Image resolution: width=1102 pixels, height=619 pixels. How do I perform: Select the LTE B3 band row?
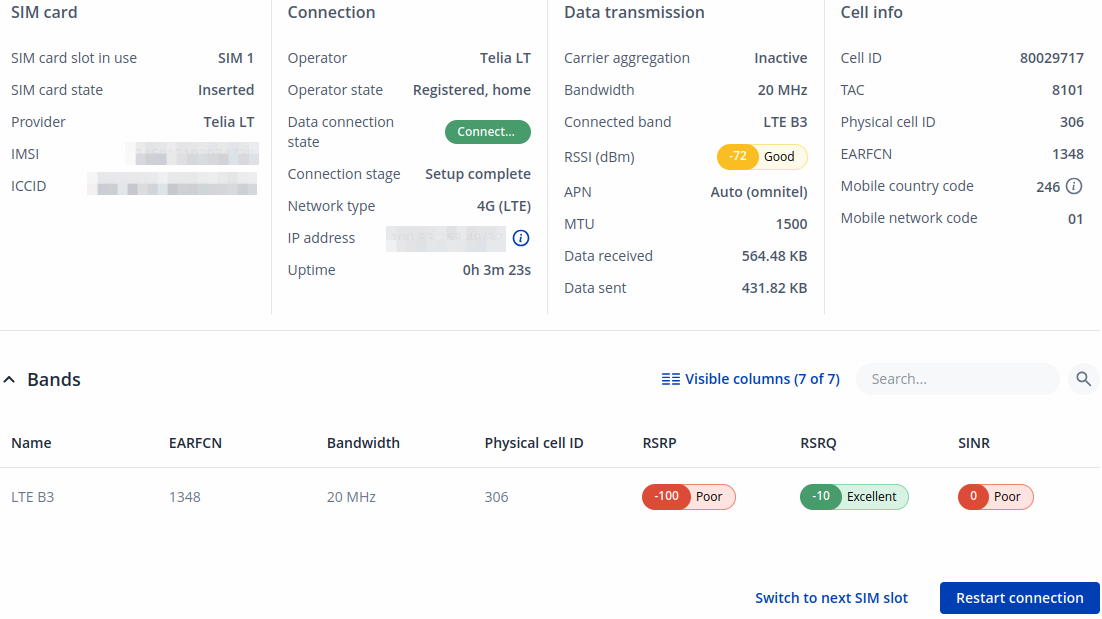tap(33, 497)
